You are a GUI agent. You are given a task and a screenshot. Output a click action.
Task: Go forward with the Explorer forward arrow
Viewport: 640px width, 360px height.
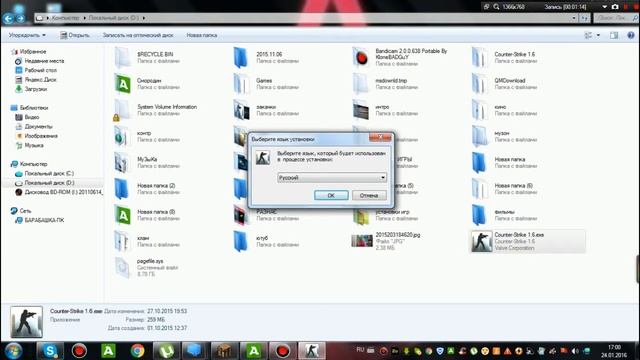point(20,18)
